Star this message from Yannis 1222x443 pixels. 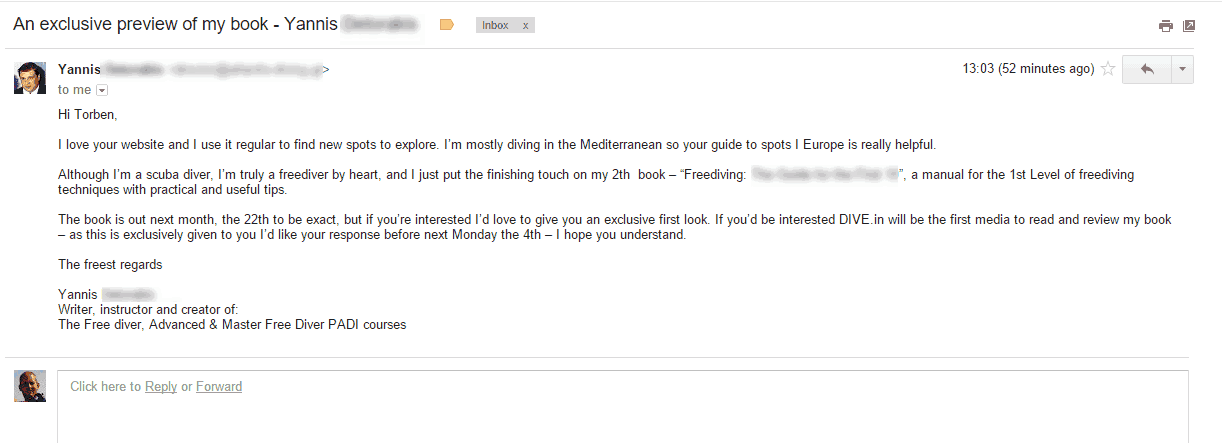pyautogui.click(x=1108, y=70)
